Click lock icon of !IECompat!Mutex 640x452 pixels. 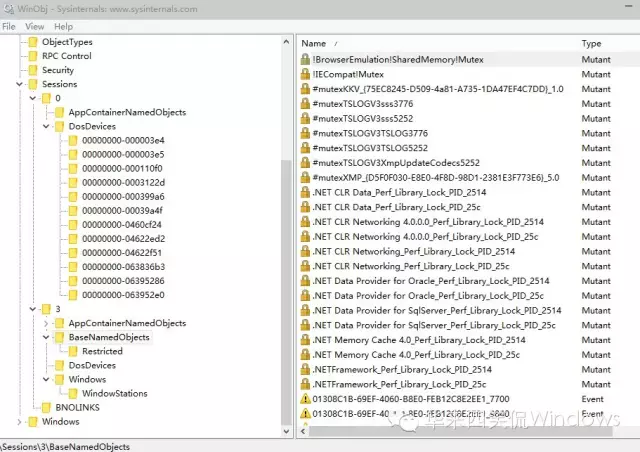click(305, 74)
